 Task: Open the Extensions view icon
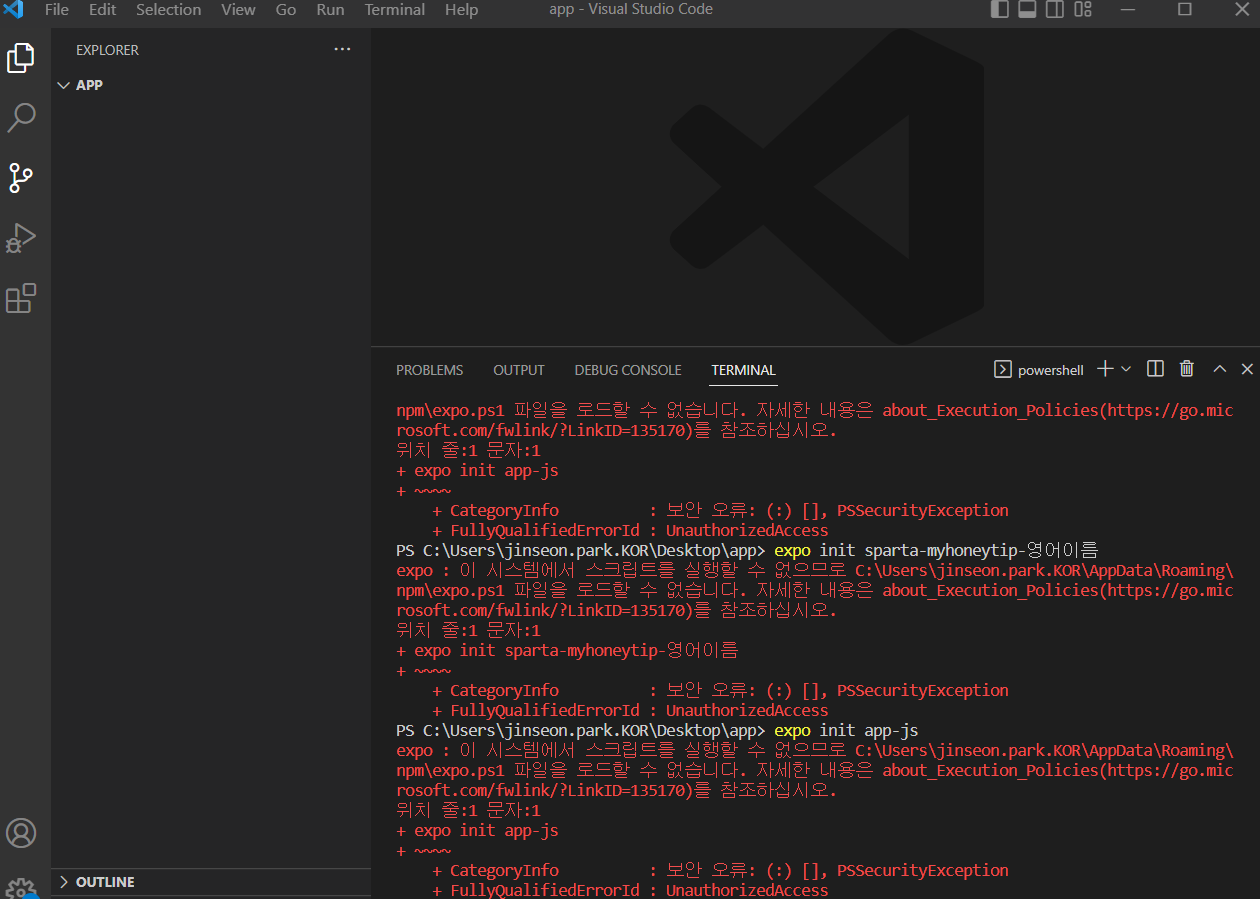point(21,298)
